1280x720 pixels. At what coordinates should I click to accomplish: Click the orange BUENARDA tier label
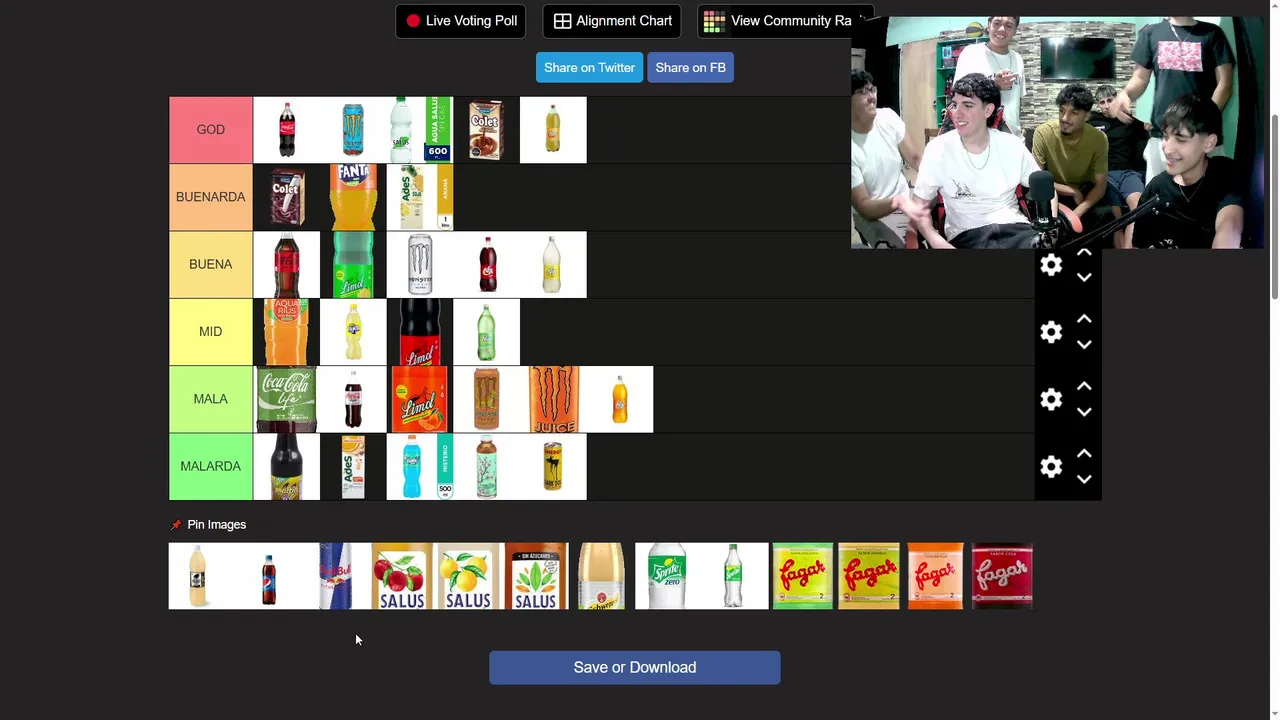[x=211, y=197]
